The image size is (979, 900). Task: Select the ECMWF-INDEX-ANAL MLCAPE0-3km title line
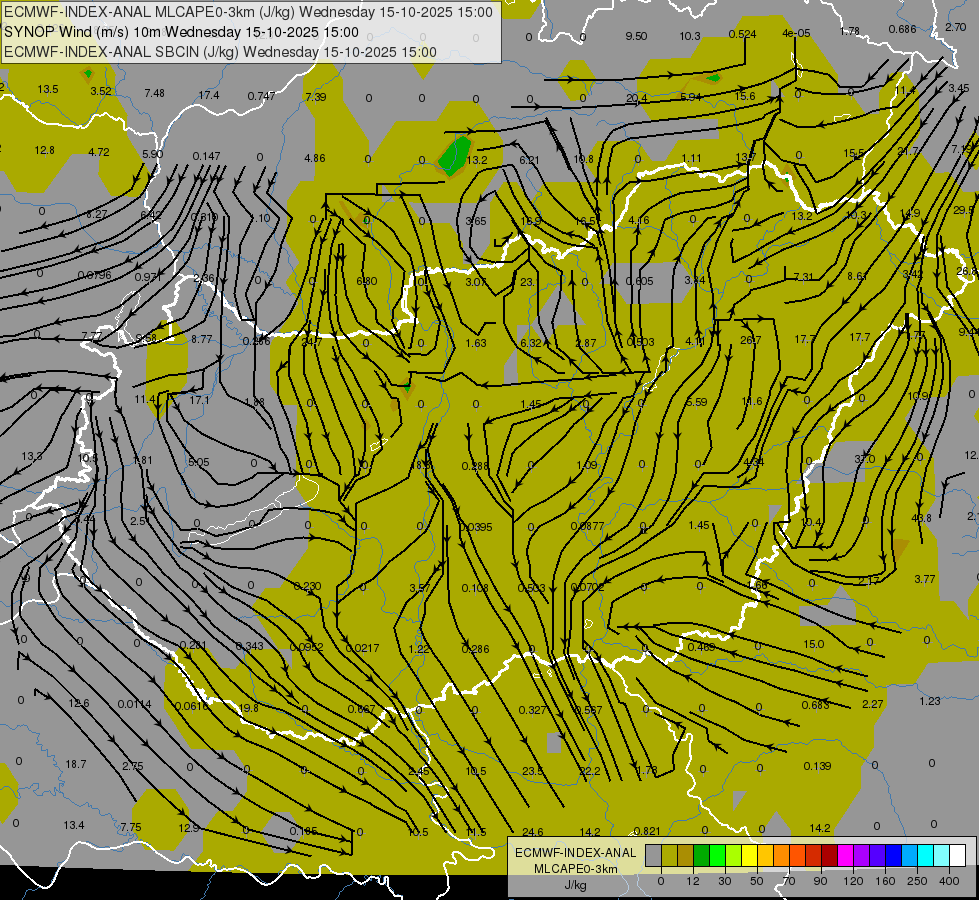pos(248,12)
